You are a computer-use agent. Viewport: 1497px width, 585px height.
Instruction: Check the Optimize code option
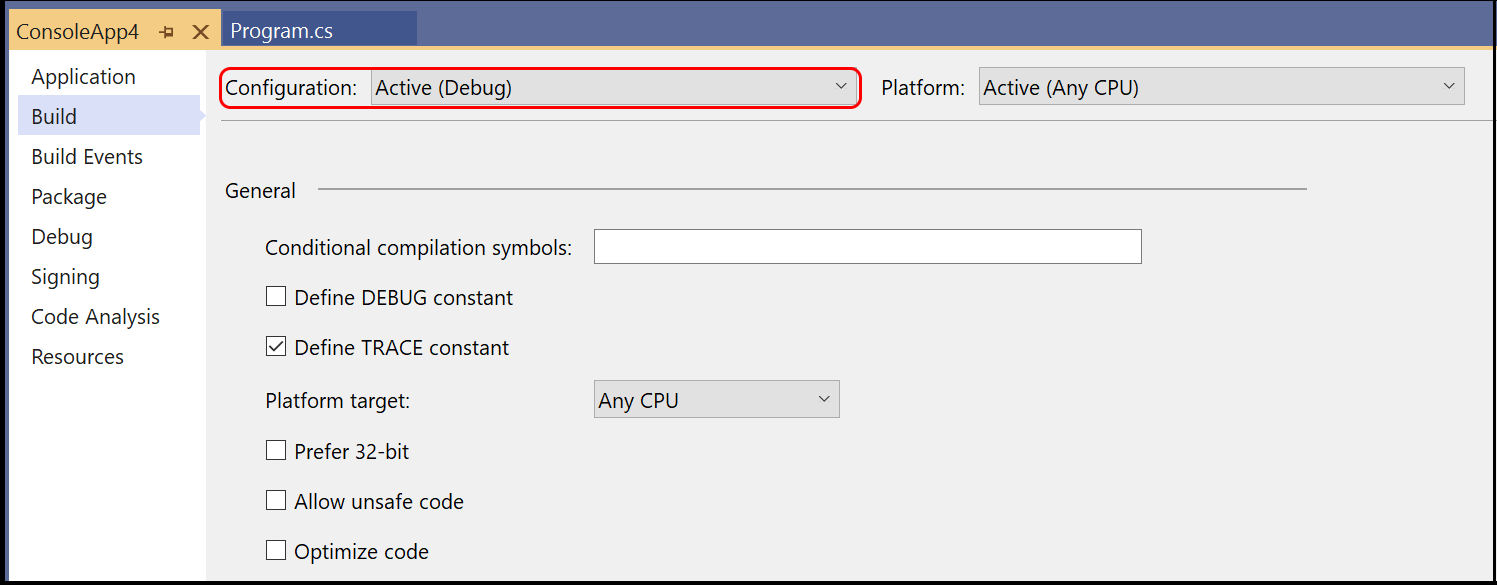pyautogui.click(x=276, y=551)
